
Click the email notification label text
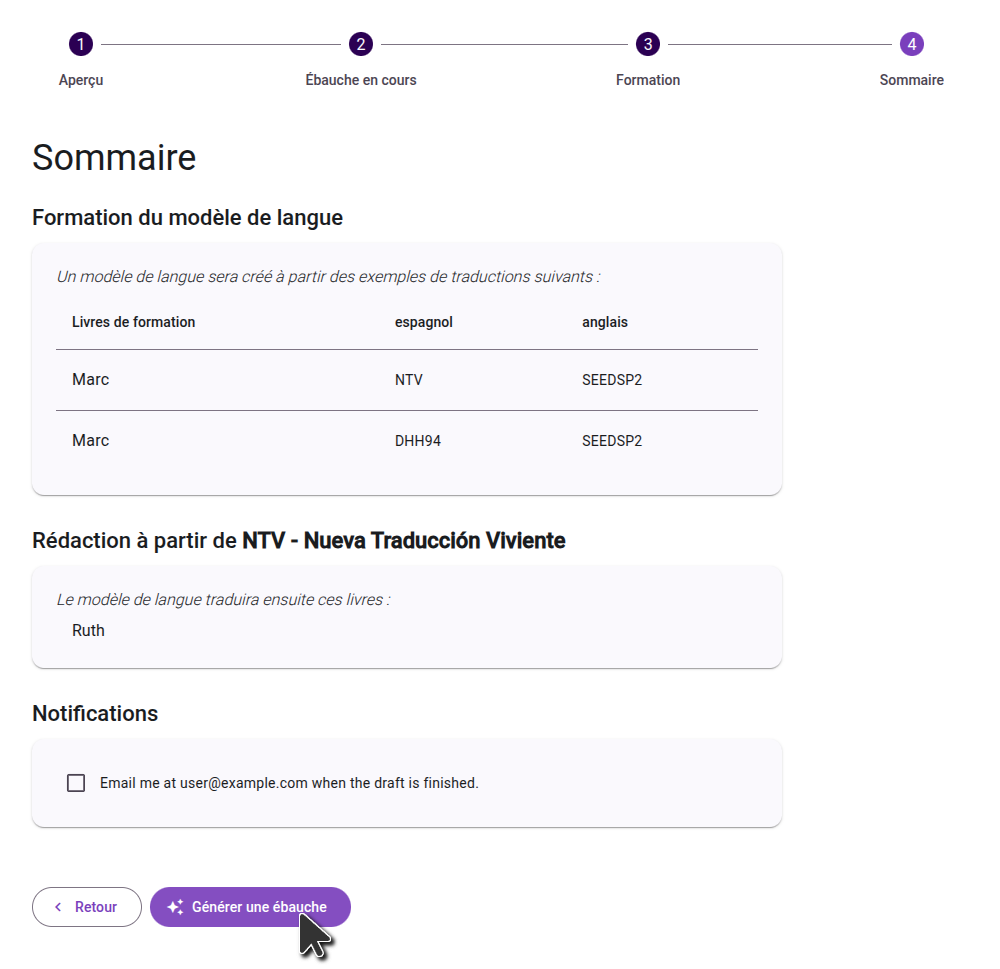[289, 783]
